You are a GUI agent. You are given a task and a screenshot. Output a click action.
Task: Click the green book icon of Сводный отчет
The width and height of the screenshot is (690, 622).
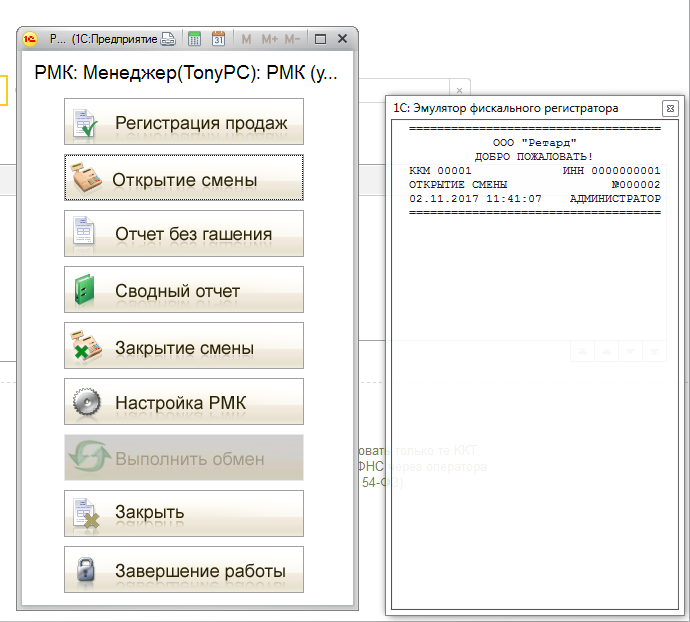click(x=84, y=289)
